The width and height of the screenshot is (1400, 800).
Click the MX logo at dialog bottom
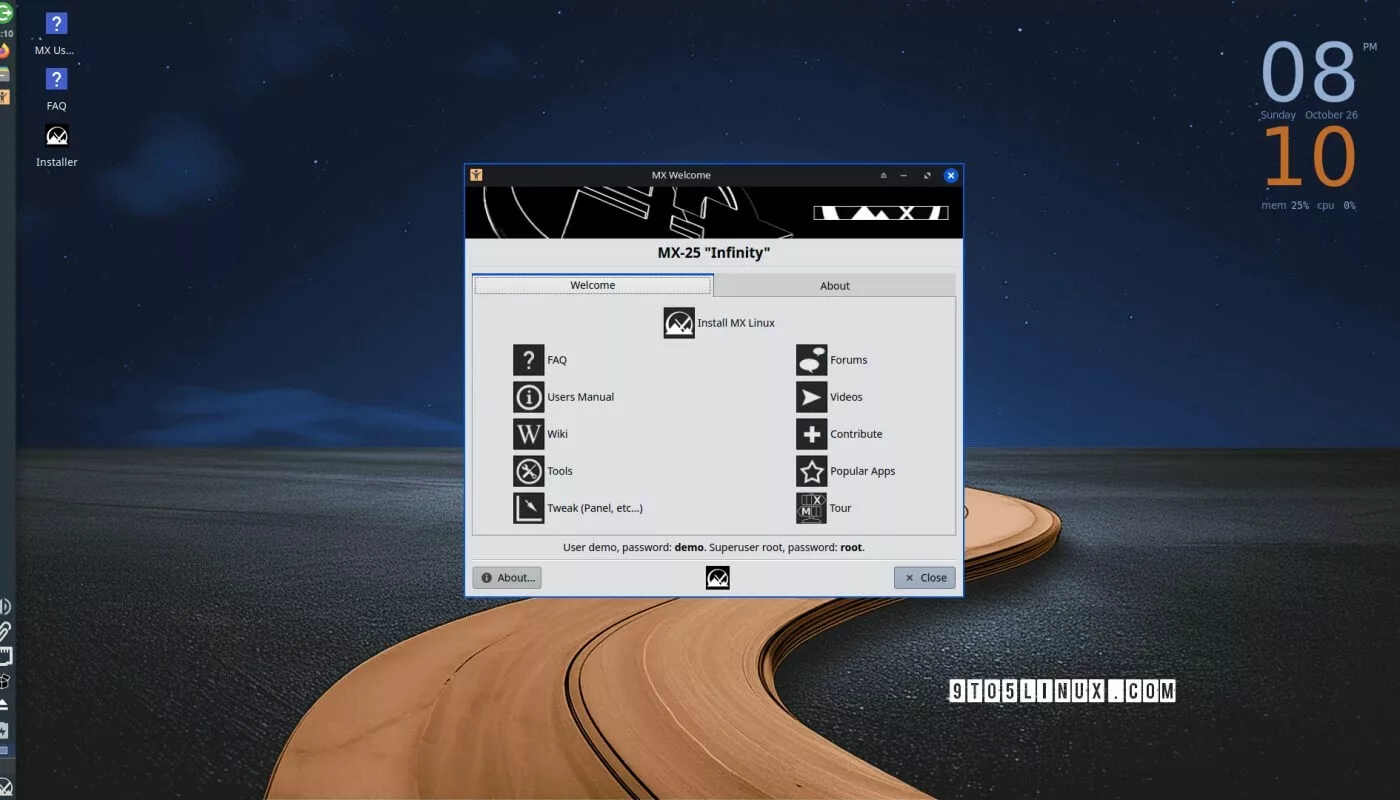tap(717, 577)
